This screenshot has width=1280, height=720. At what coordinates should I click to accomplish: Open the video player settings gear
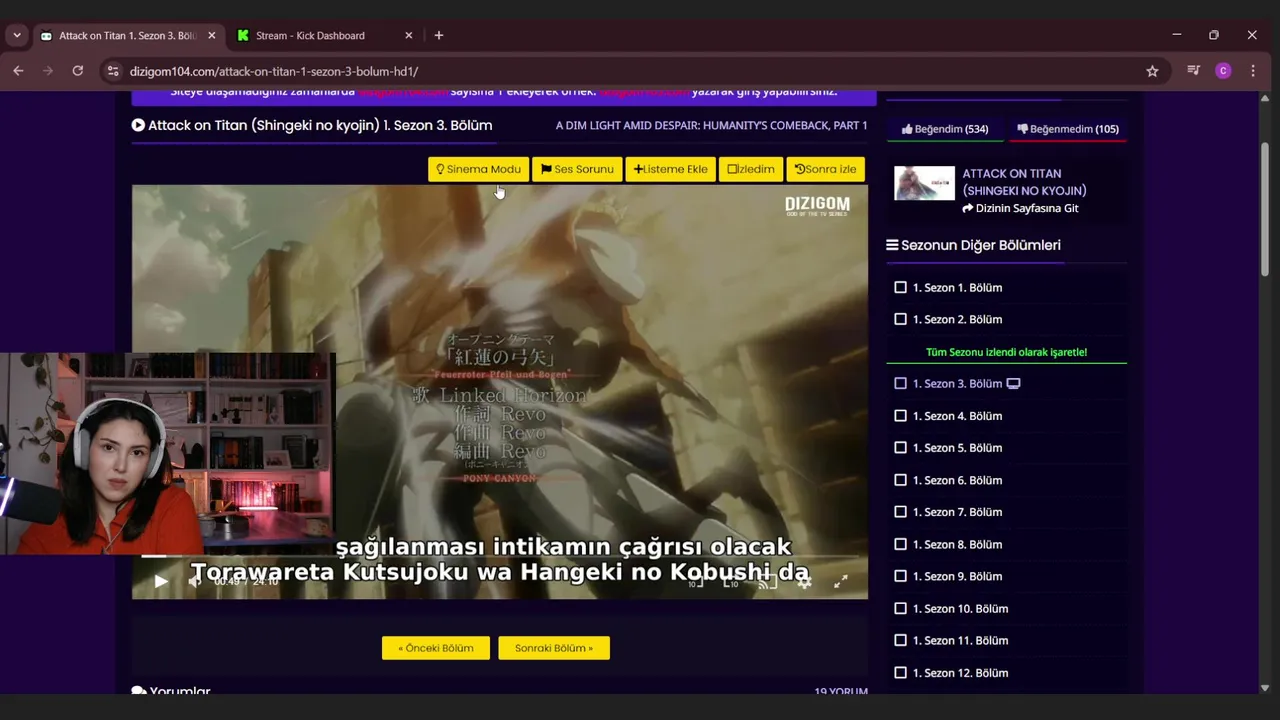point(803,581)
